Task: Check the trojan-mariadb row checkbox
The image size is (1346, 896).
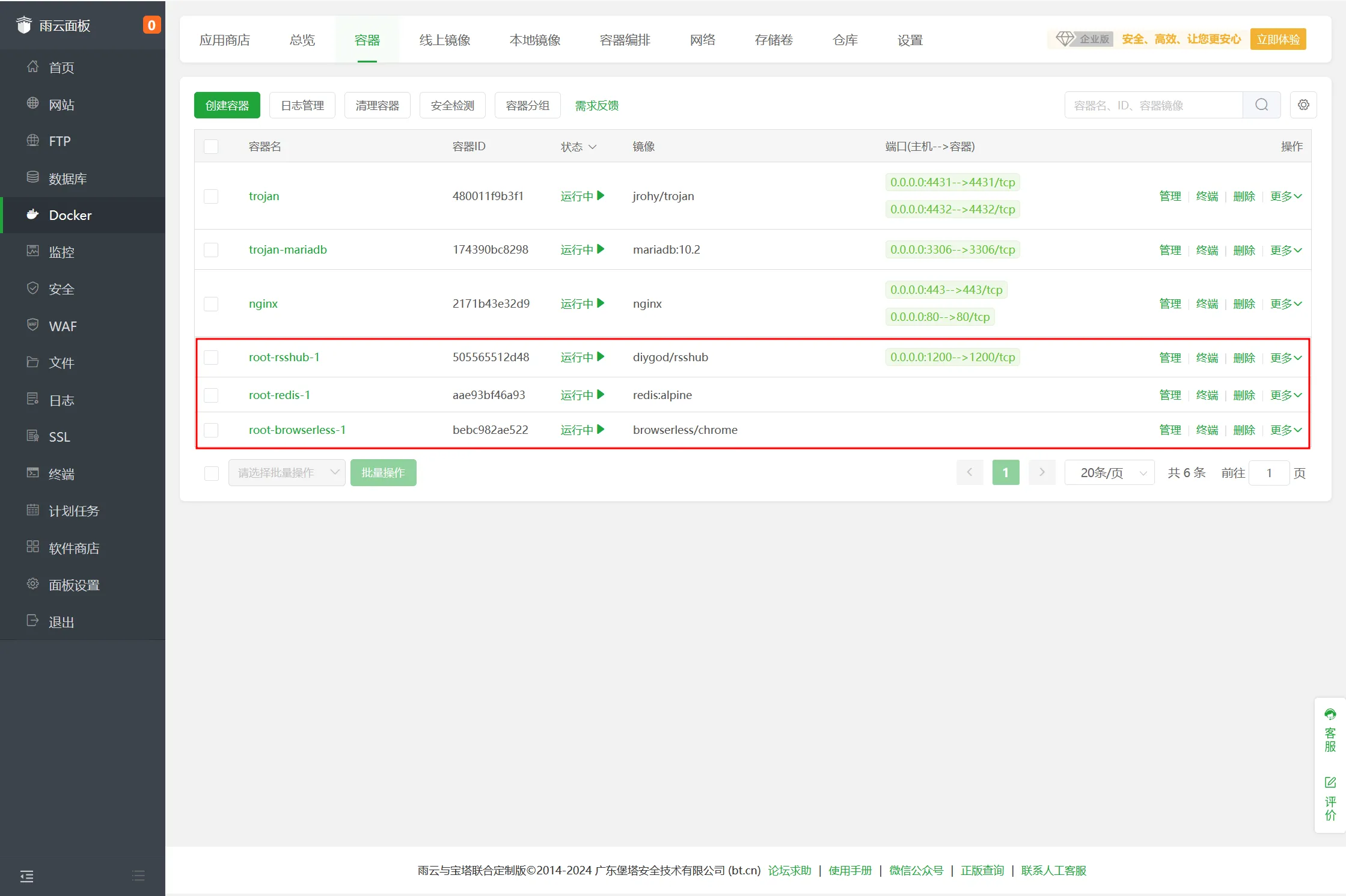Action: pyautogui.click(x=211, y=250)
